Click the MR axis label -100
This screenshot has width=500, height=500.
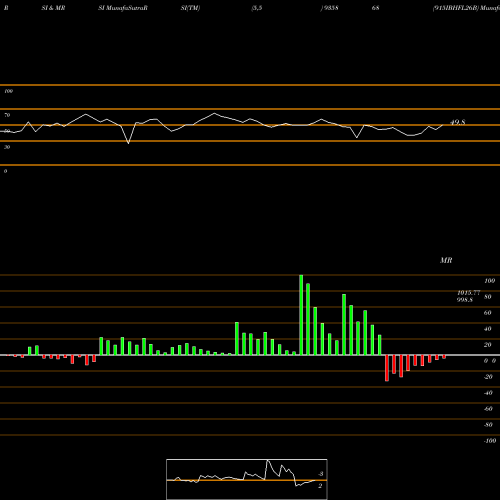pyautogui.click(x=490, y=441)
